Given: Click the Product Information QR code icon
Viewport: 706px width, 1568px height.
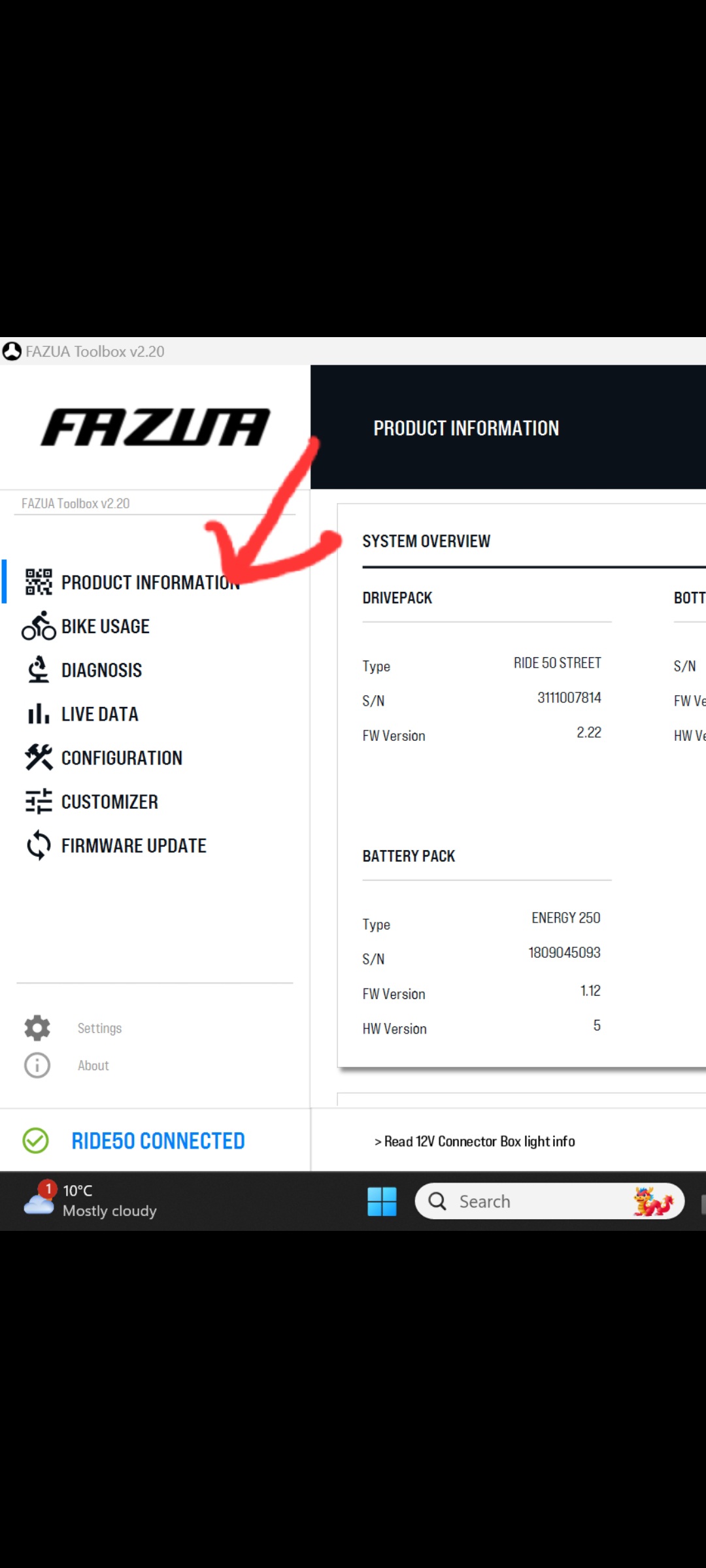Looking at the screenshot, I should [x=39, y=582].
